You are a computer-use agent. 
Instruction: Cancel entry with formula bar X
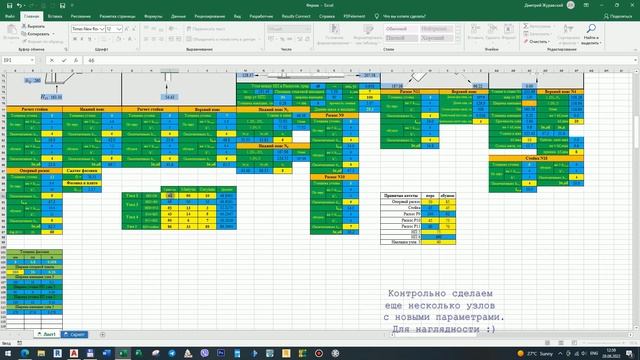tap(52, 60)
